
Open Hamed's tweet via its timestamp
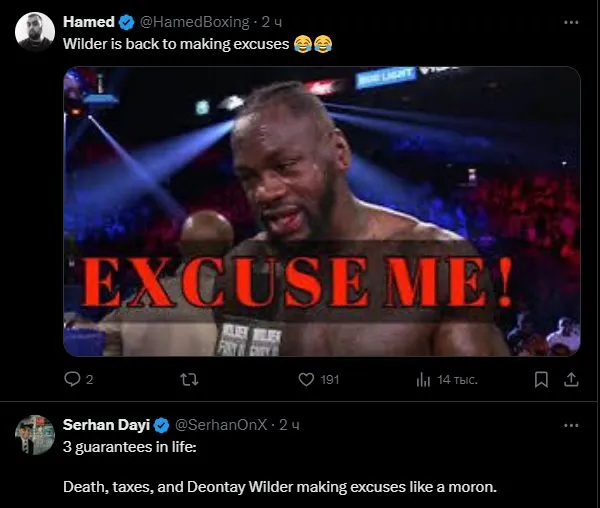[x=272, y=21]
